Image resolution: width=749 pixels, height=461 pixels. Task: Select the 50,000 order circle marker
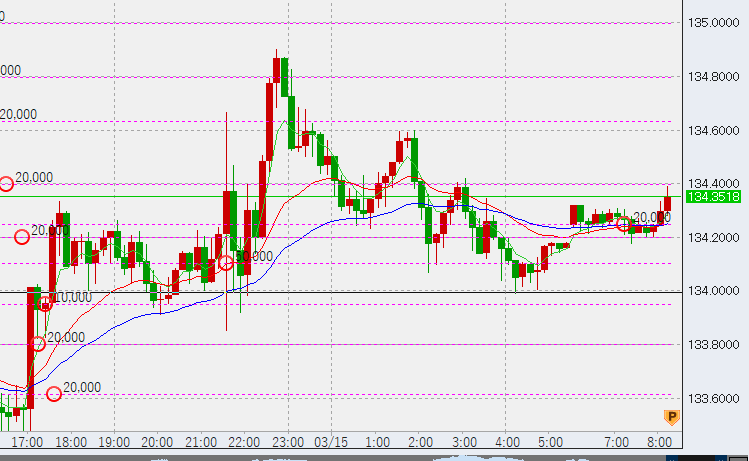click(x=226, y=263)
